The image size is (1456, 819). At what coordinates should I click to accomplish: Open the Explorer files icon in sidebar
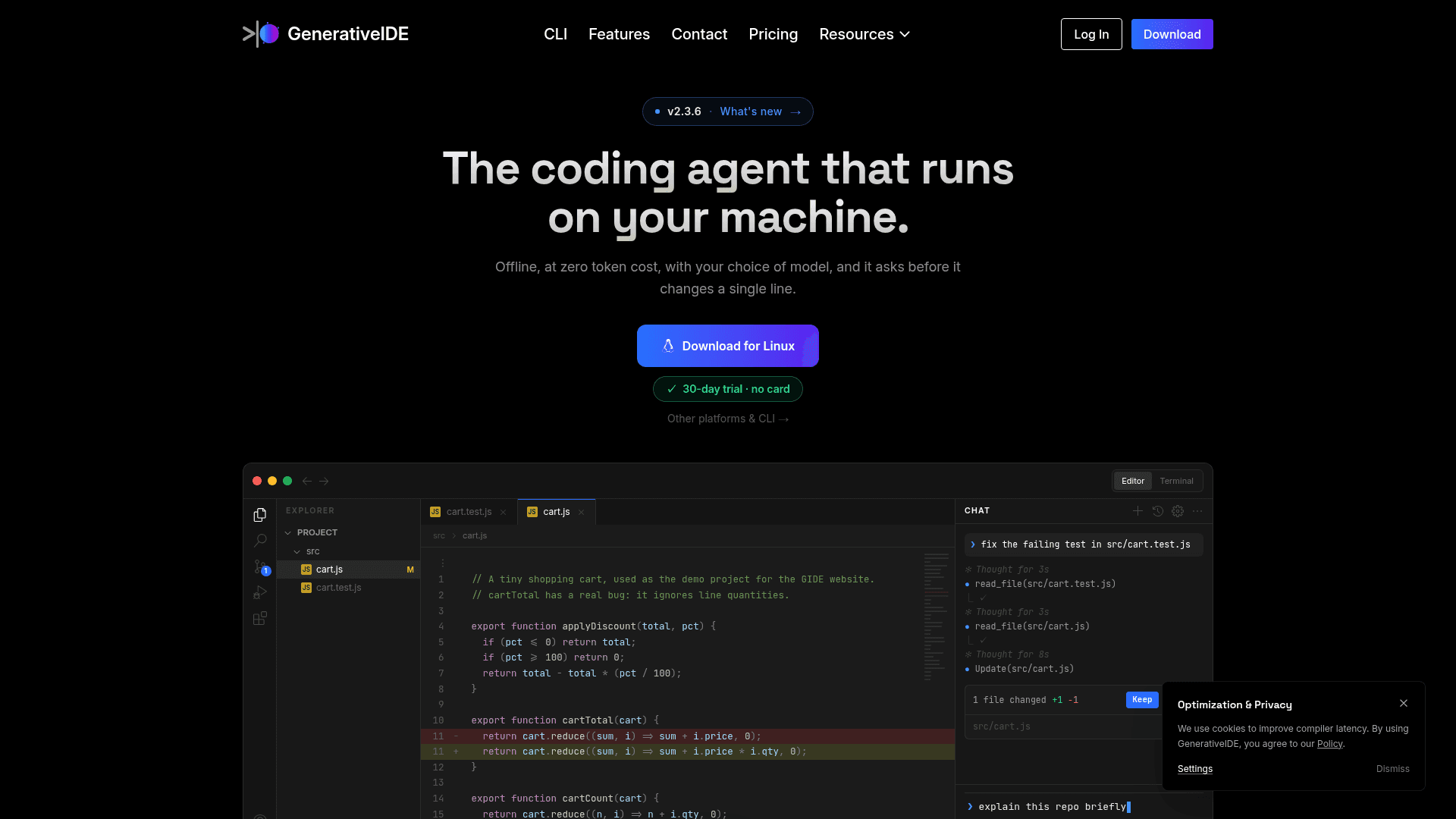point(260,515)
